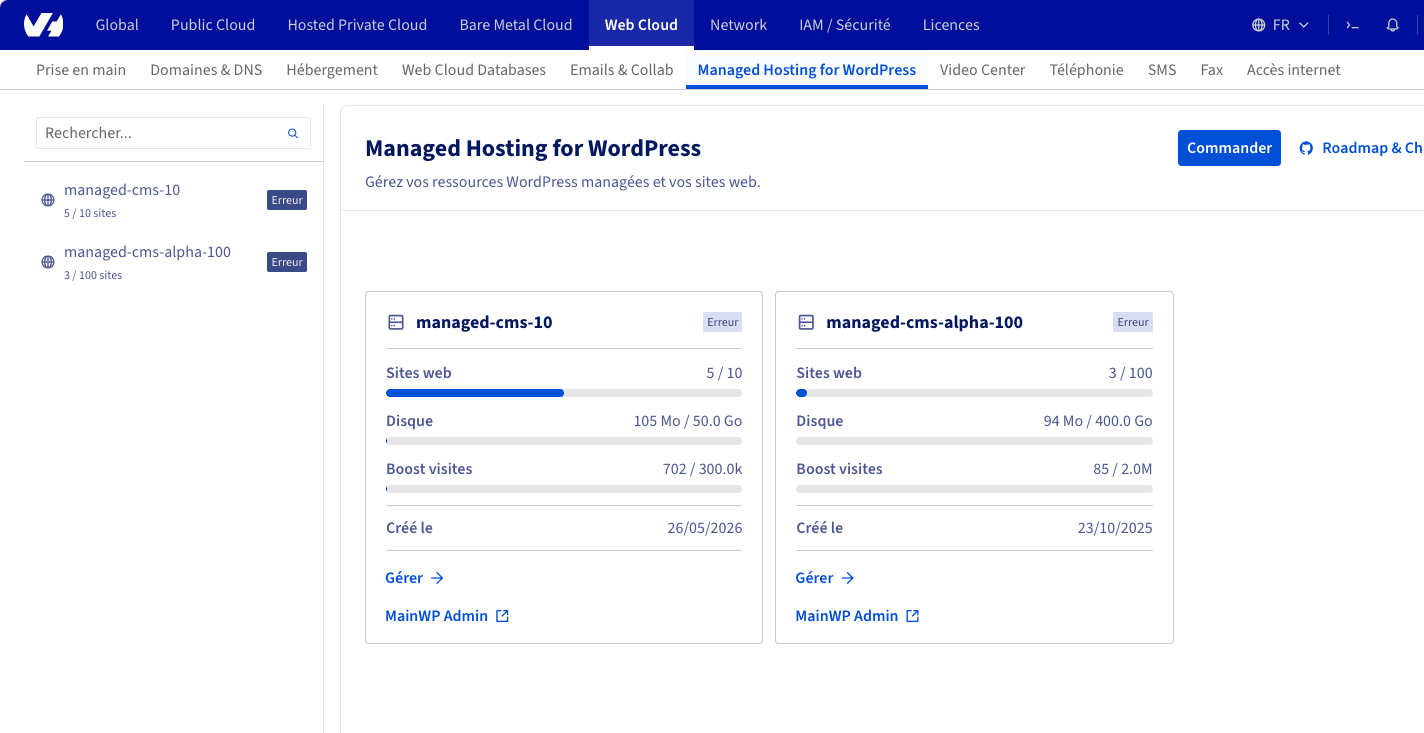
Task: Click Disque progress bar on managed-cms-10
Action: tap(564, 441)
